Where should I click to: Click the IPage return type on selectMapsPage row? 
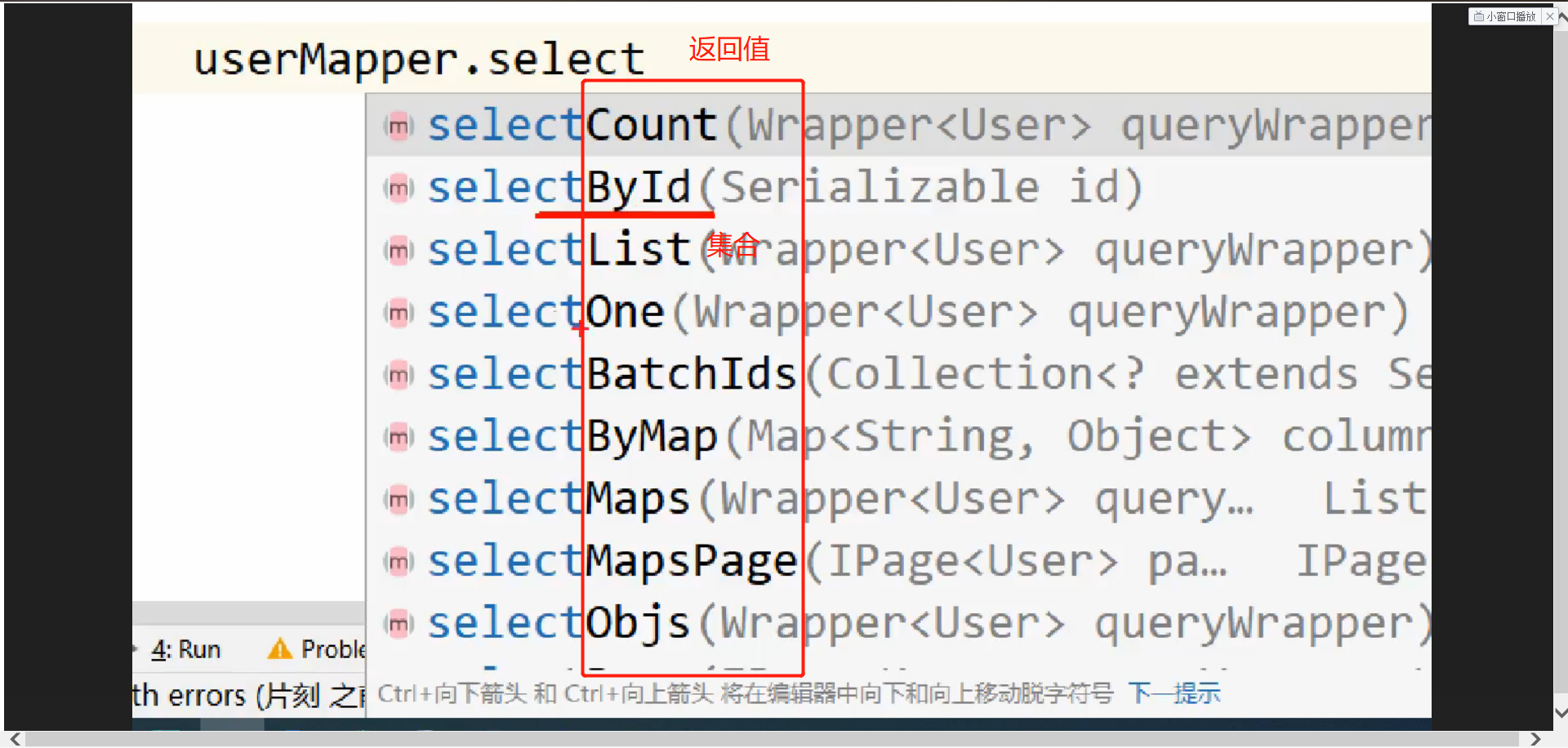pyautogui.click(x=1362, y=563)
